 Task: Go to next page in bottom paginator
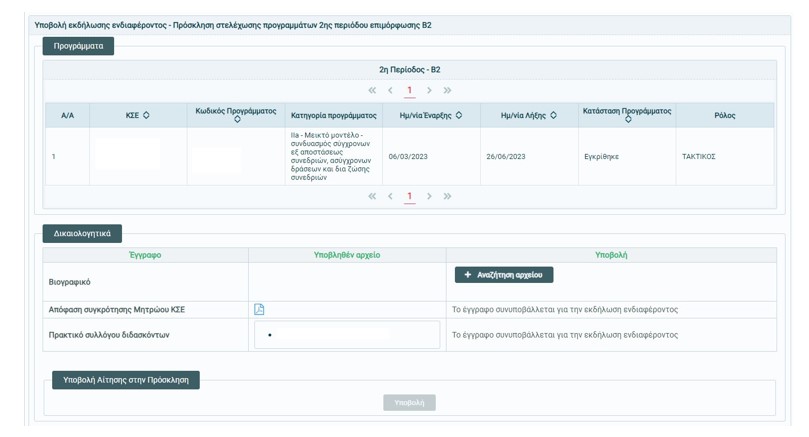tap(429, 197)
